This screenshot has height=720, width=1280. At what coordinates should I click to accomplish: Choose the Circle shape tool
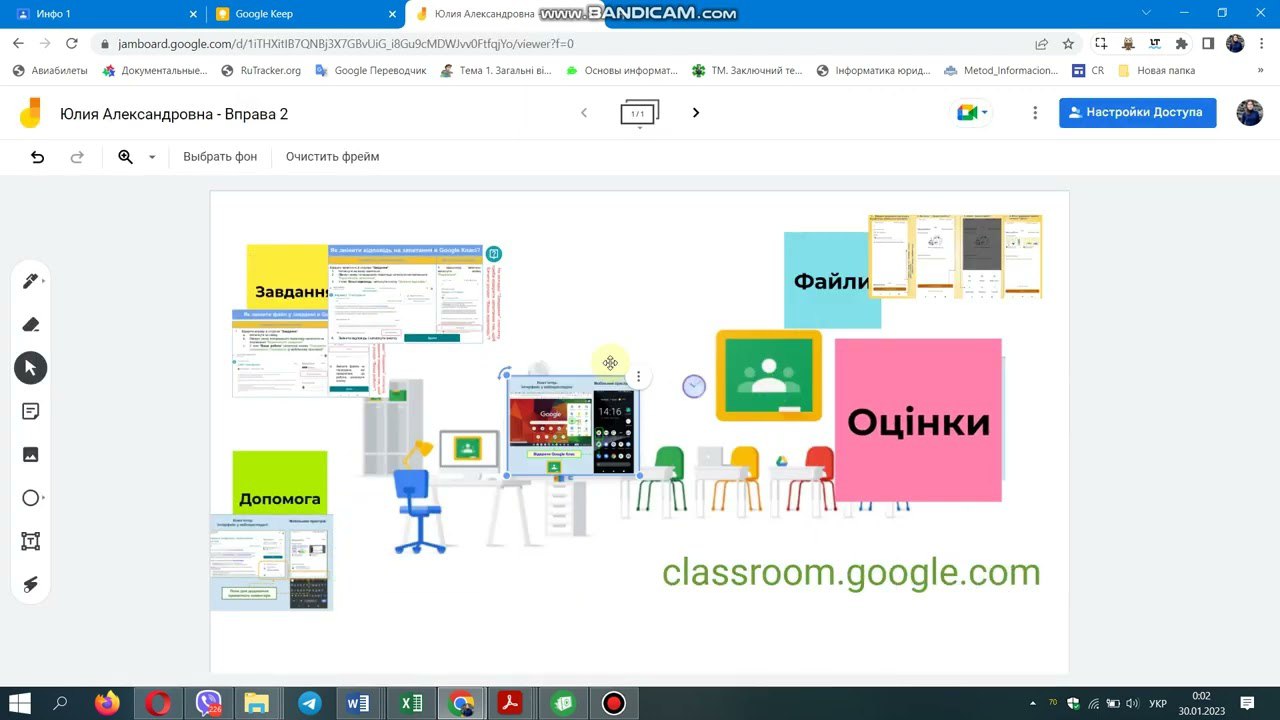(31, 498)
